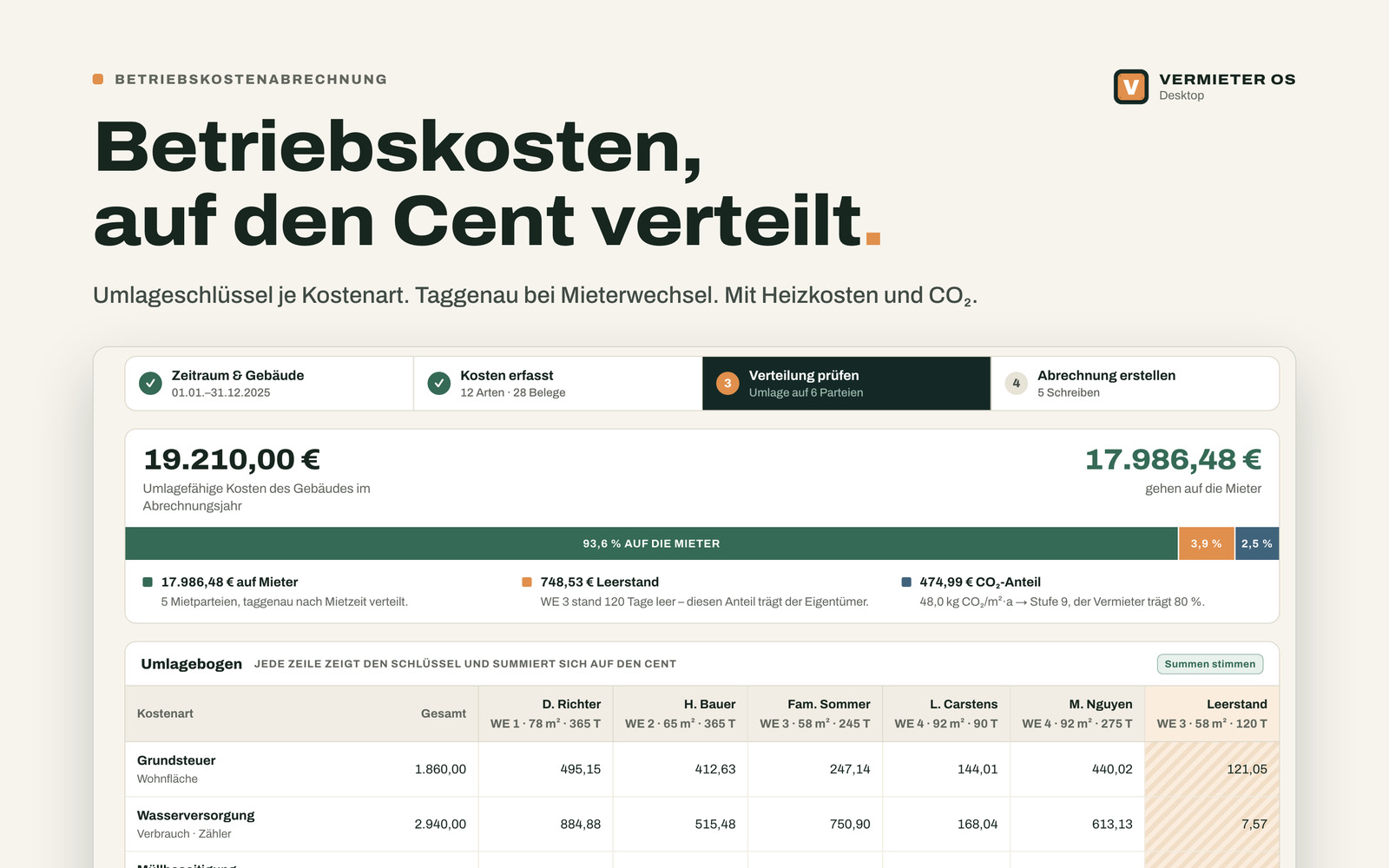This screenshot has height=868, width=1389.
Task: Click green checkmark beside Zeitraum & Gebäude
Action: [150, 383]
